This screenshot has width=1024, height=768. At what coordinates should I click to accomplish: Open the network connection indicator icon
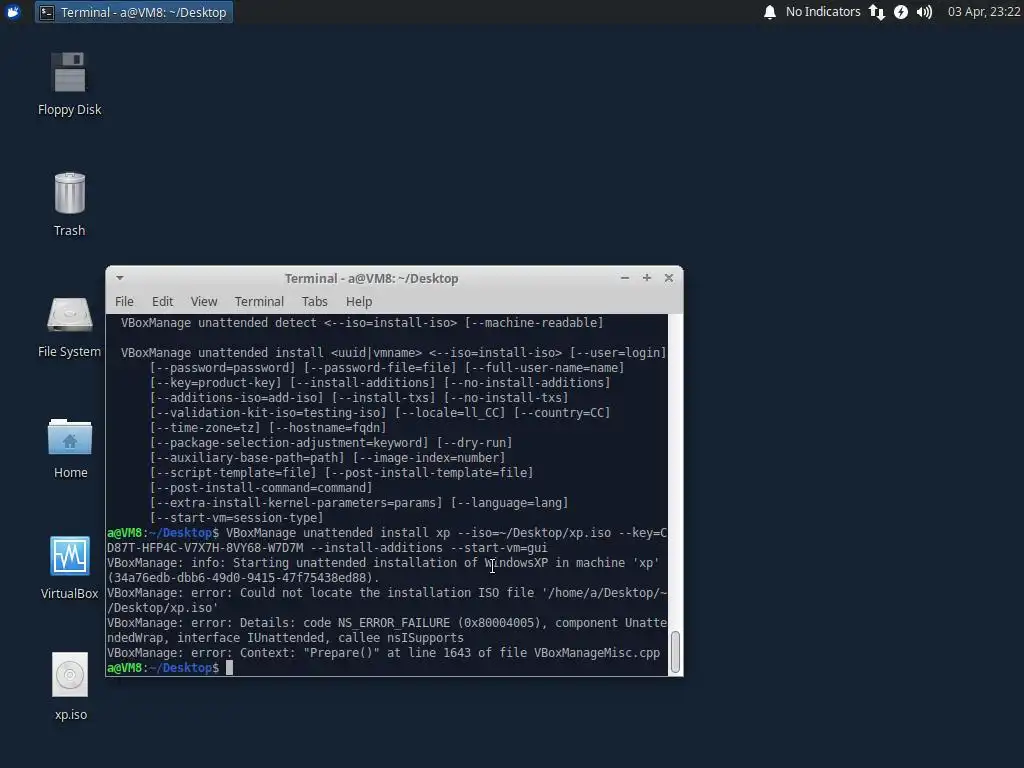[x=876, y=12]
